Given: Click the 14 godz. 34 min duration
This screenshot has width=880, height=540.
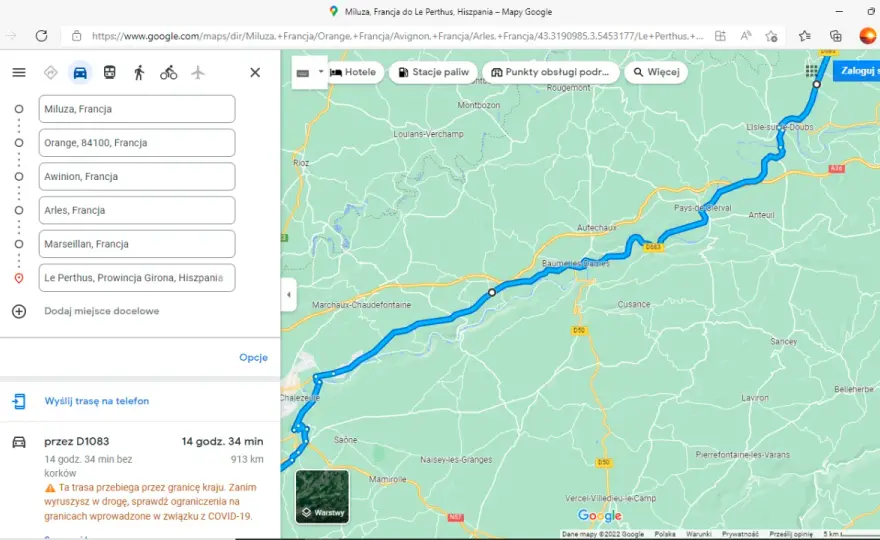Looking at the screenshot, I should (222, 442).
